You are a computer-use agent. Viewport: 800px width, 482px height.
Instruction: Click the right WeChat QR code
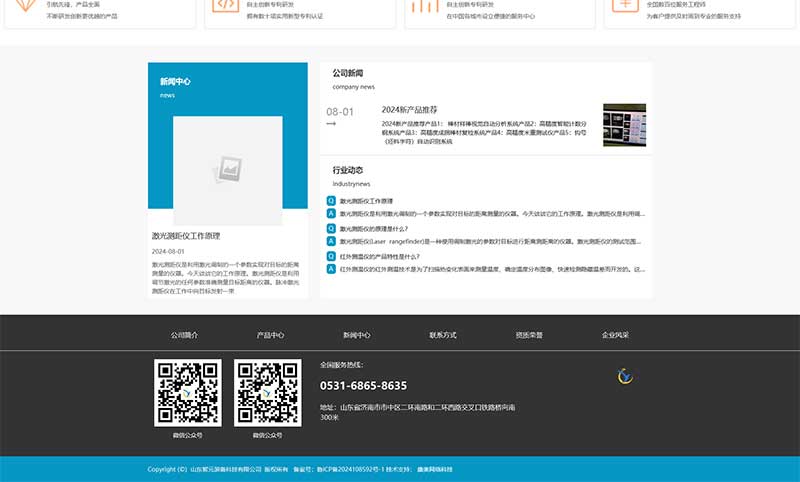click(267, 393)
